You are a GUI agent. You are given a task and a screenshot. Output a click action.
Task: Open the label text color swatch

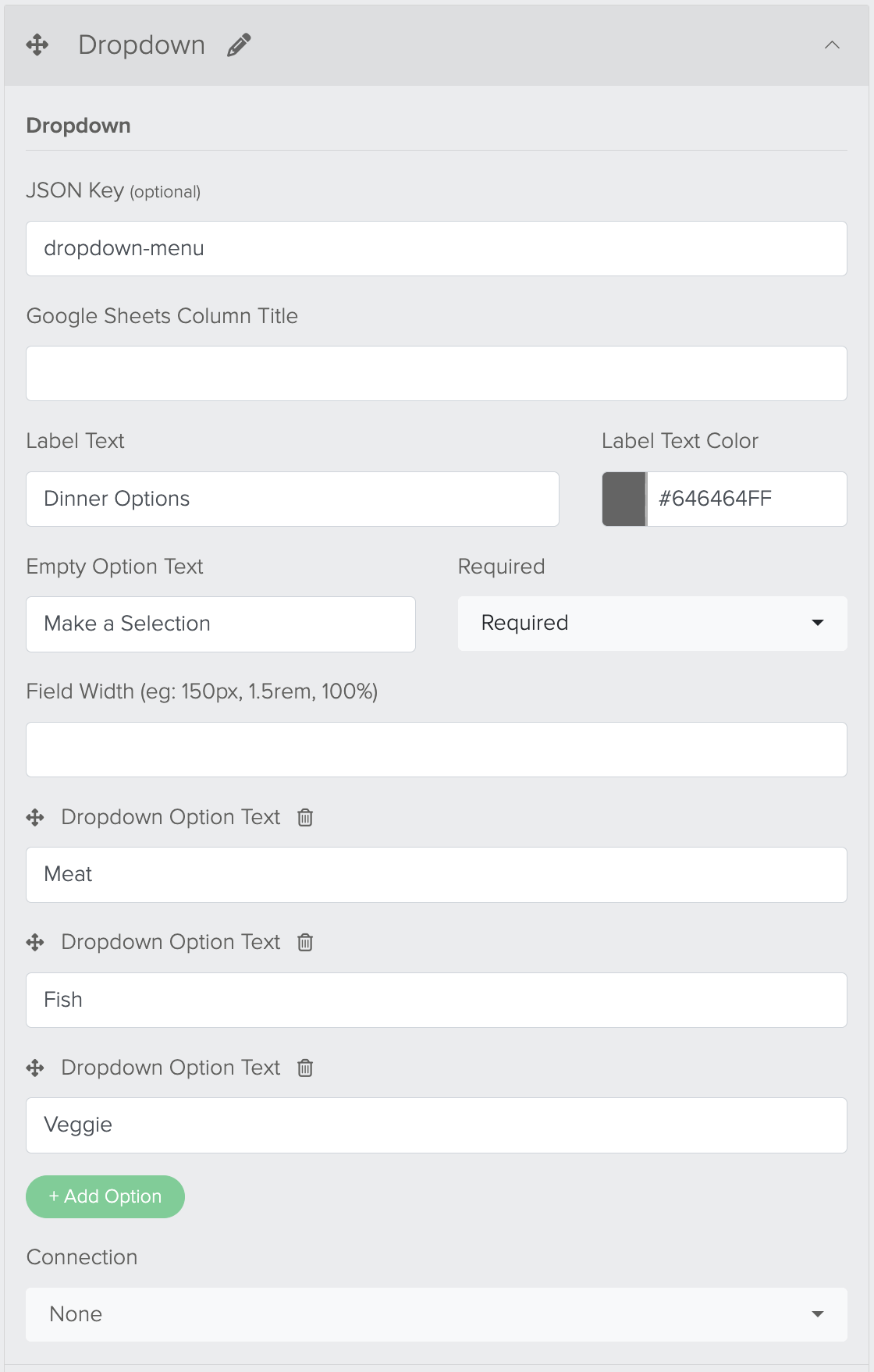point(624,499)
